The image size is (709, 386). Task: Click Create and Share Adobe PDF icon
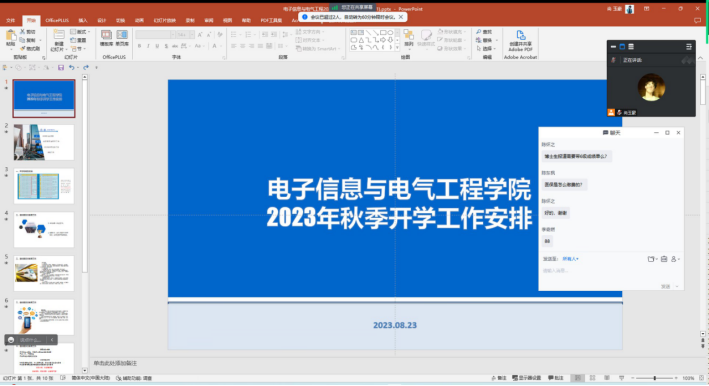pos(520,41)
